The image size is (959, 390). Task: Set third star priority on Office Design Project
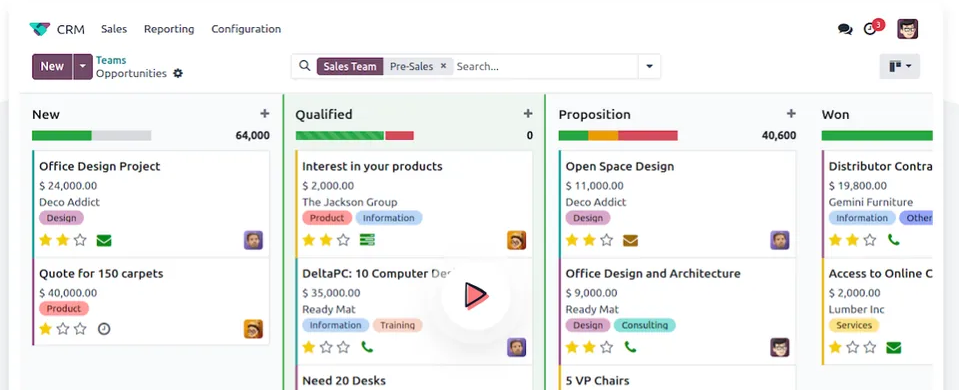pos(80,240)
